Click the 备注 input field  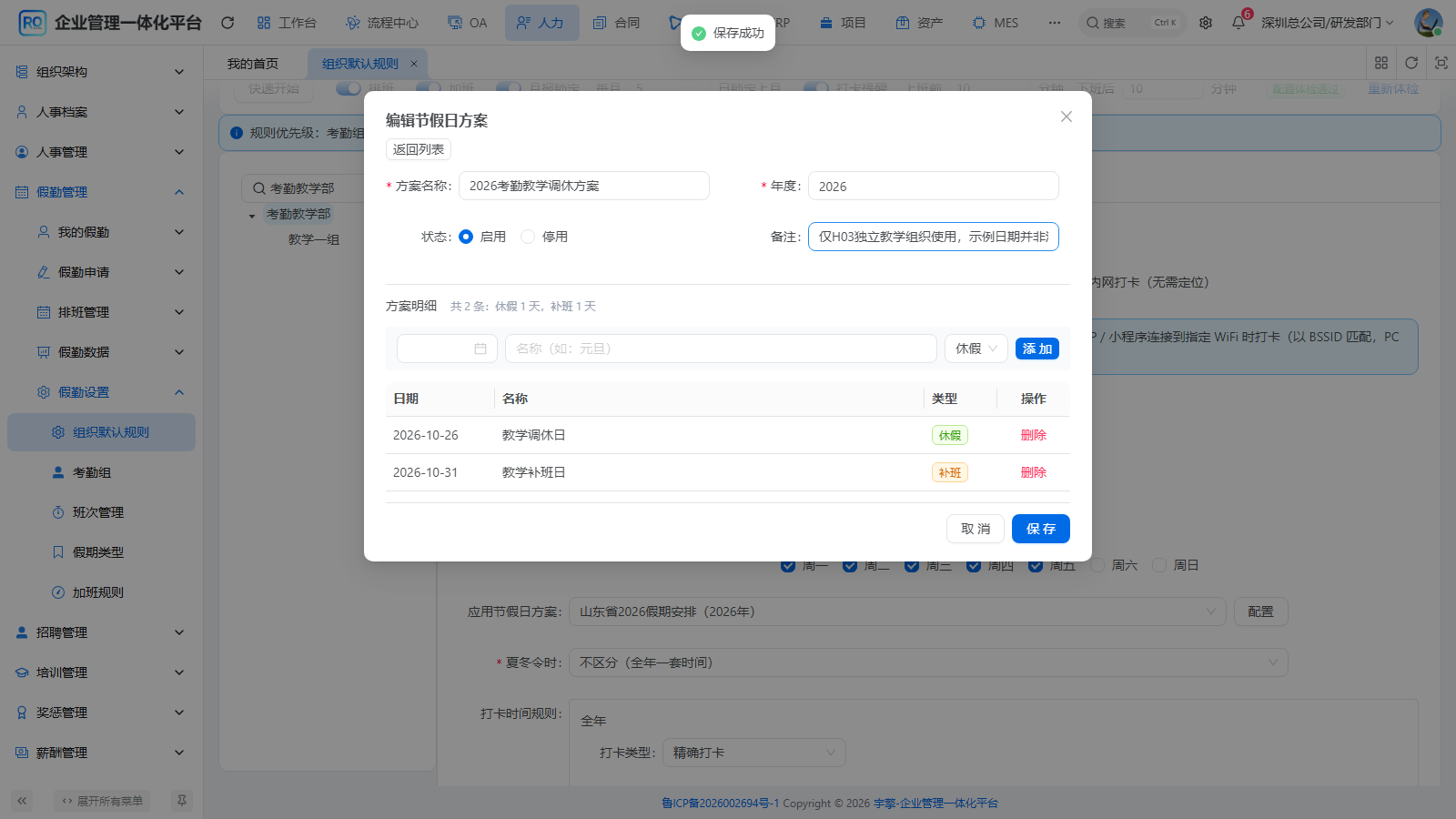934,237
